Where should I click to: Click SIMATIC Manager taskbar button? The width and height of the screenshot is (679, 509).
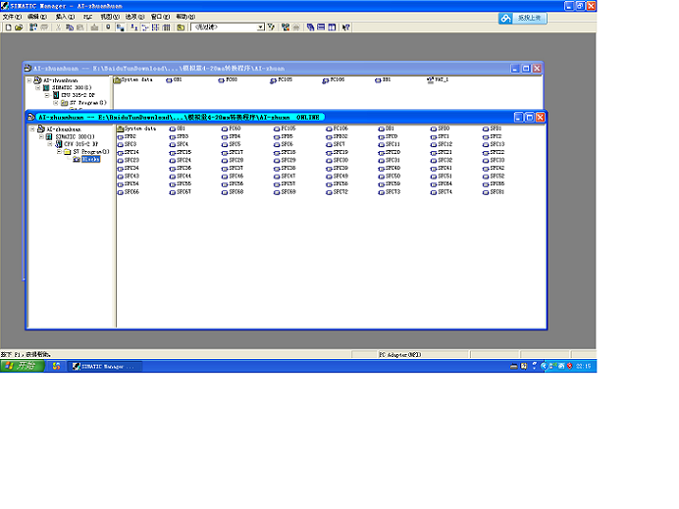click(104, 366)
